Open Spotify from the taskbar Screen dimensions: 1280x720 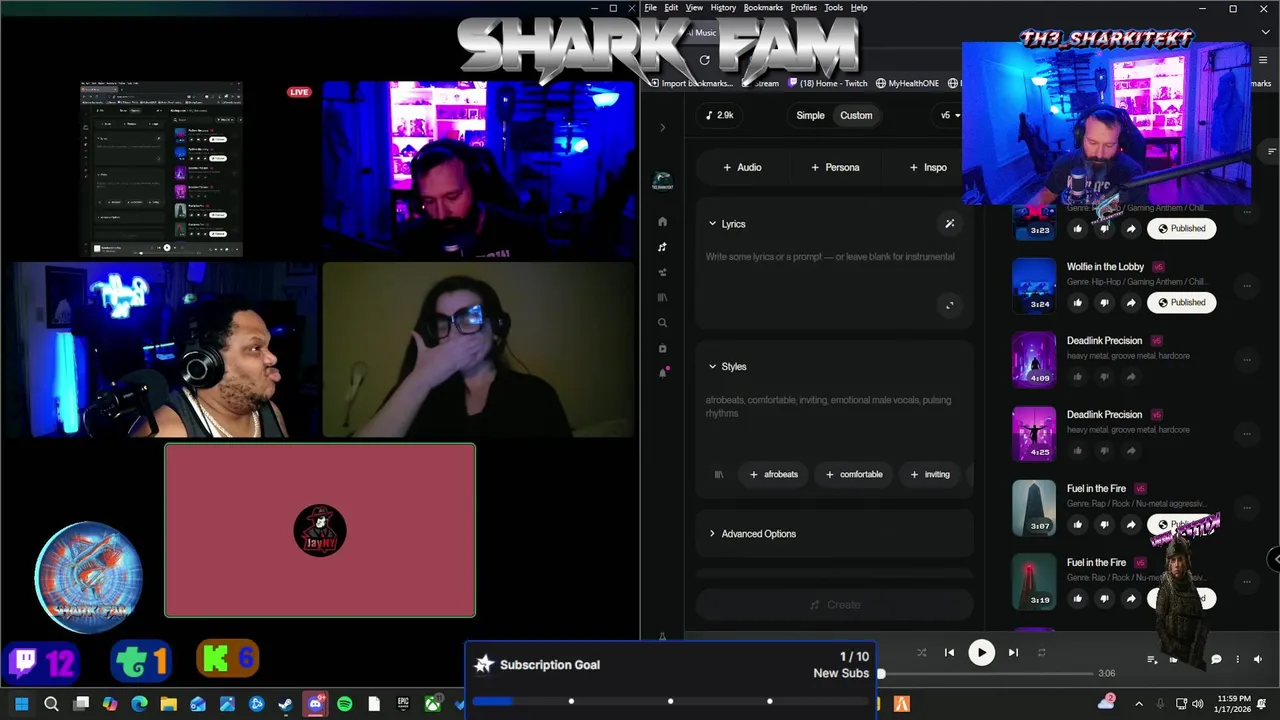coord(344,704)
